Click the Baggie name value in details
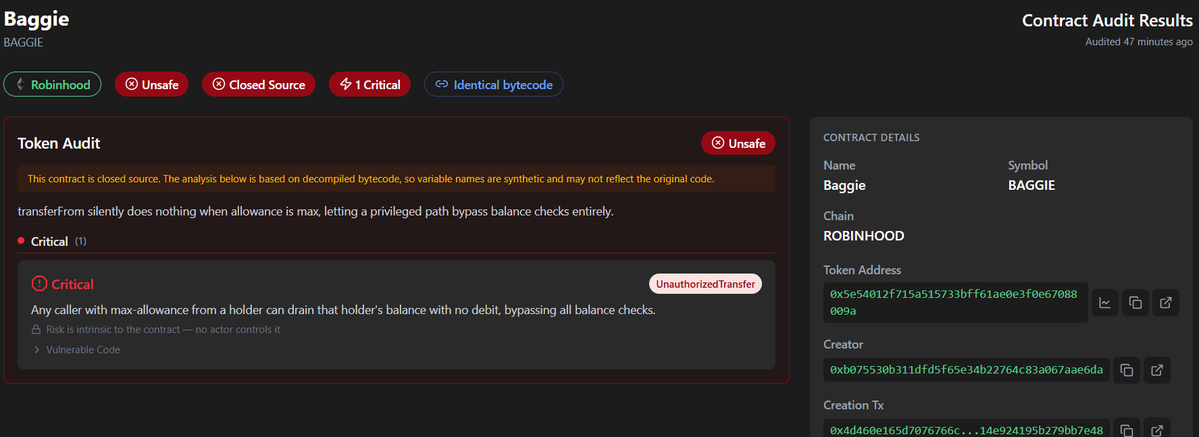 click(x=844, y=185)
